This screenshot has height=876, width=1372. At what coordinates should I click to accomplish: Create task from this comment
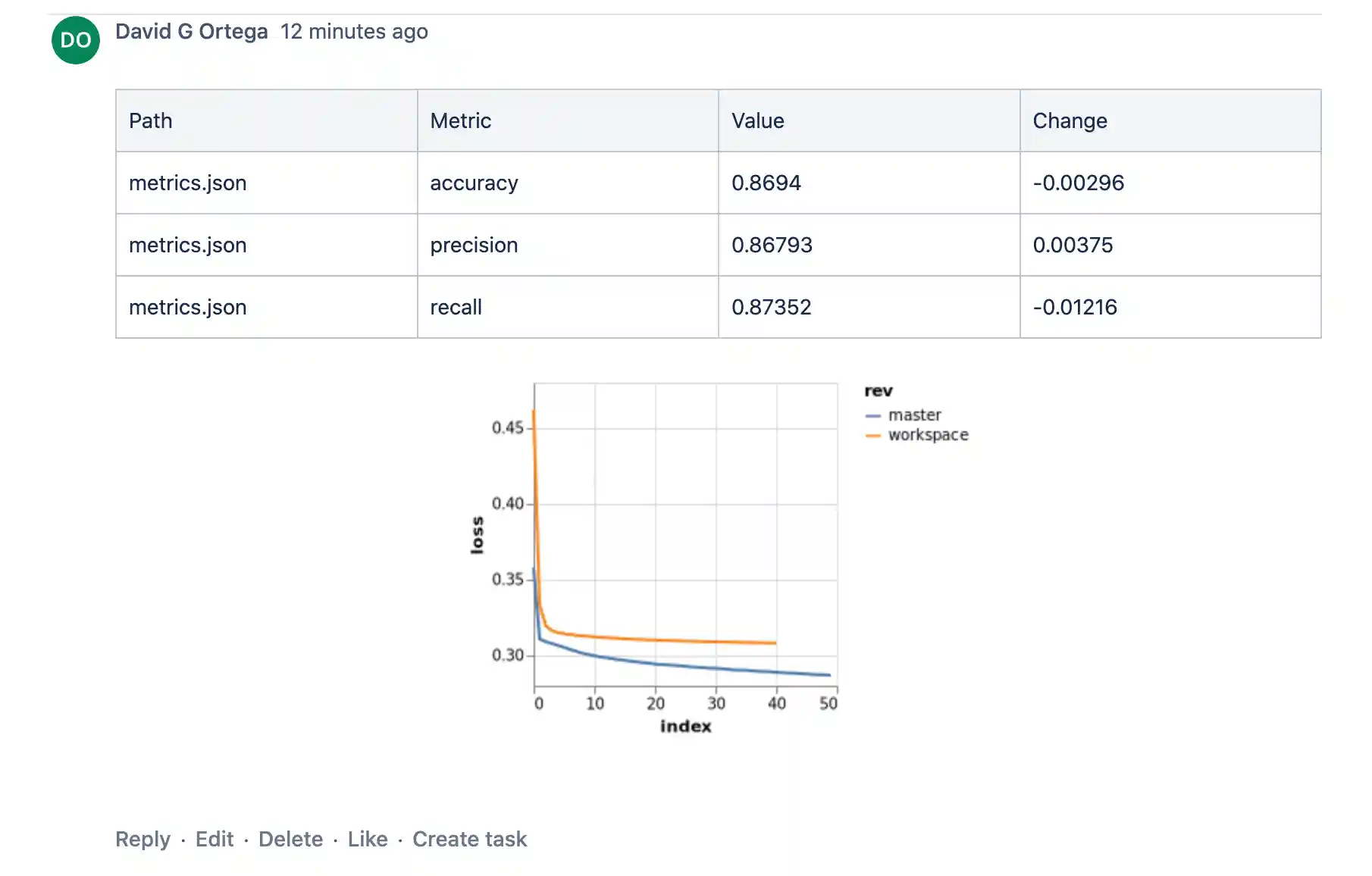[469, 839]
